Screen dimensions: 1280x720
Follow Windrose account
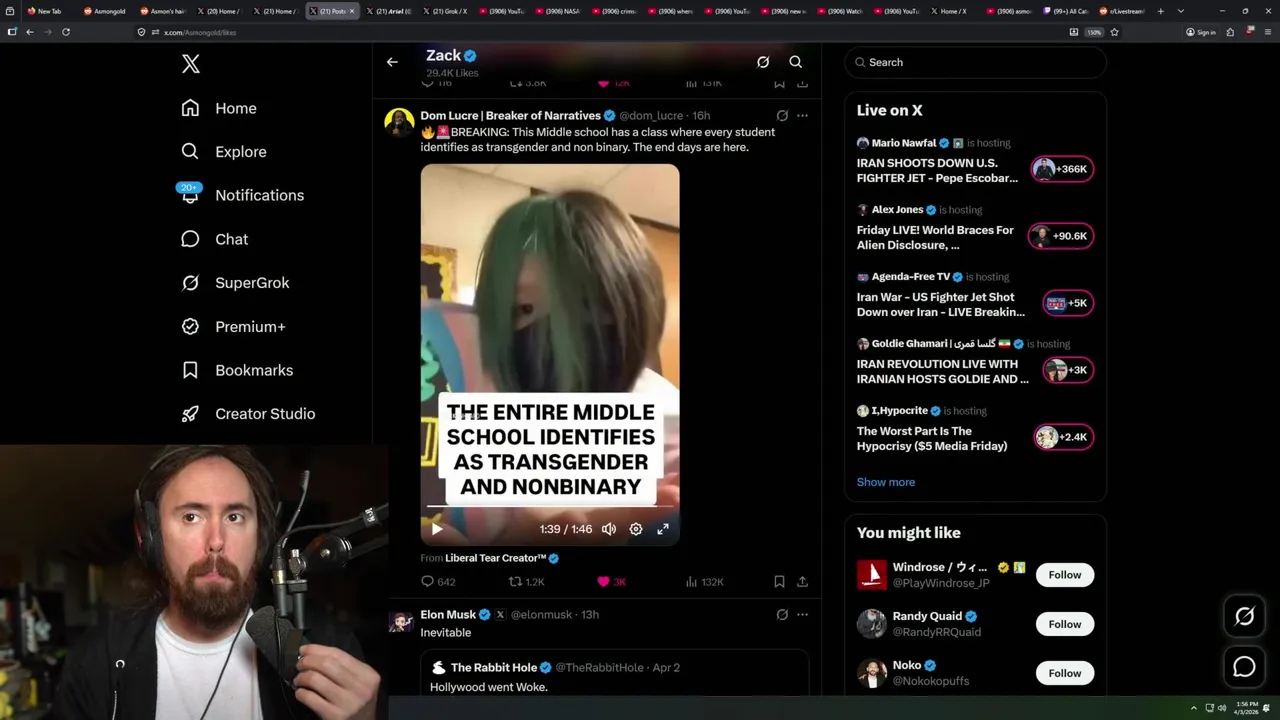click(x=1065, y=575)
